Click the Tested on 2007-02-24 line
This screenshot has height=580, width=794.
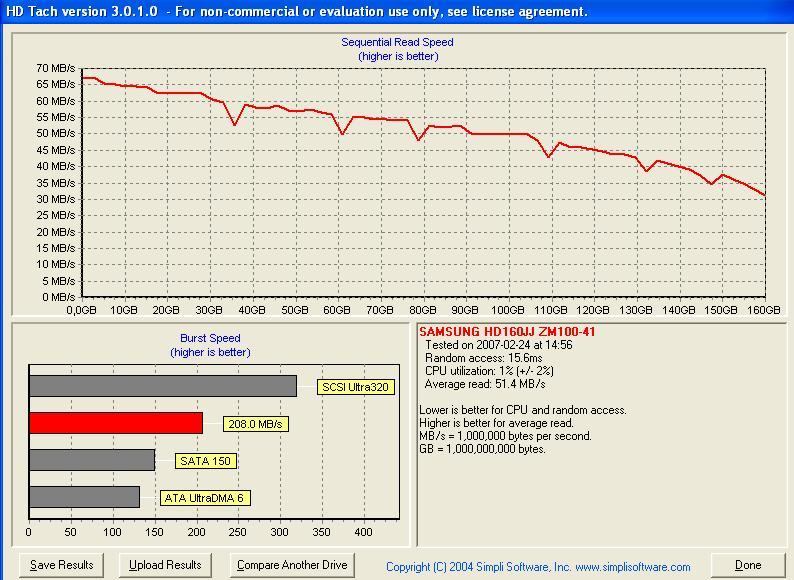(x=499, y=345)
